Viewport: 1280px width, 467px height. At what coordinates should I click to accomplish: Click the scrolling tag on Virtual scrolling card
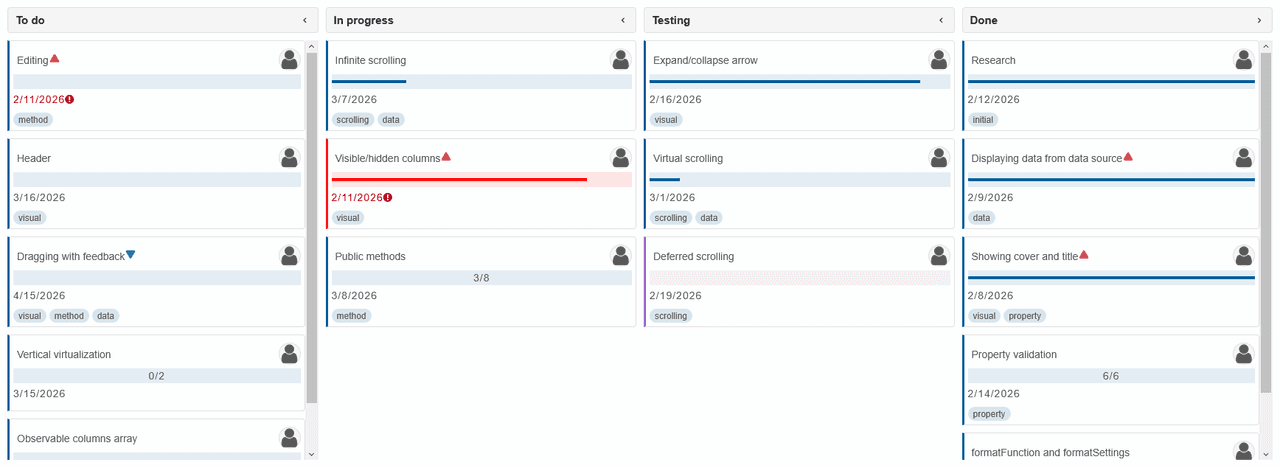[x=671, y=218]
